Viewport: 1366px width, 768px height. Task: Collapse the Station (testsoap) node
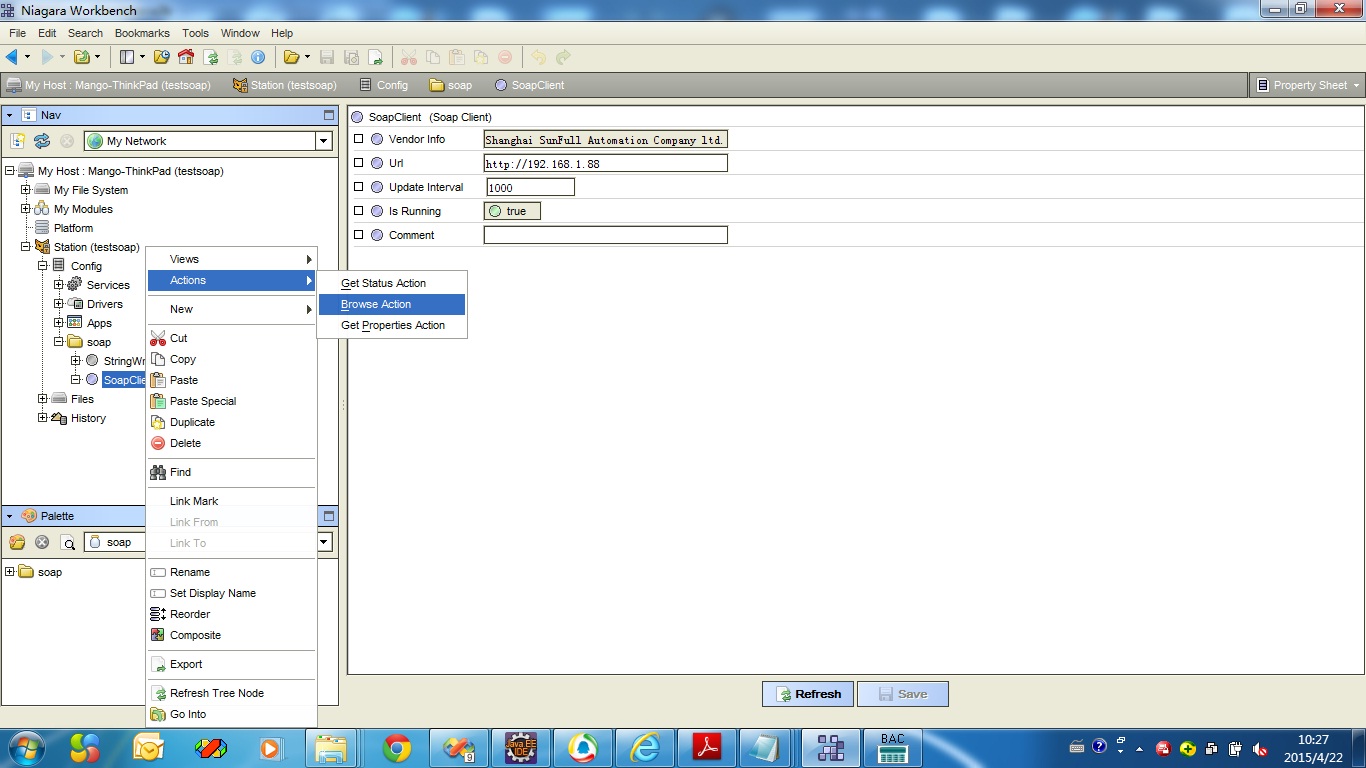point(26,247)
